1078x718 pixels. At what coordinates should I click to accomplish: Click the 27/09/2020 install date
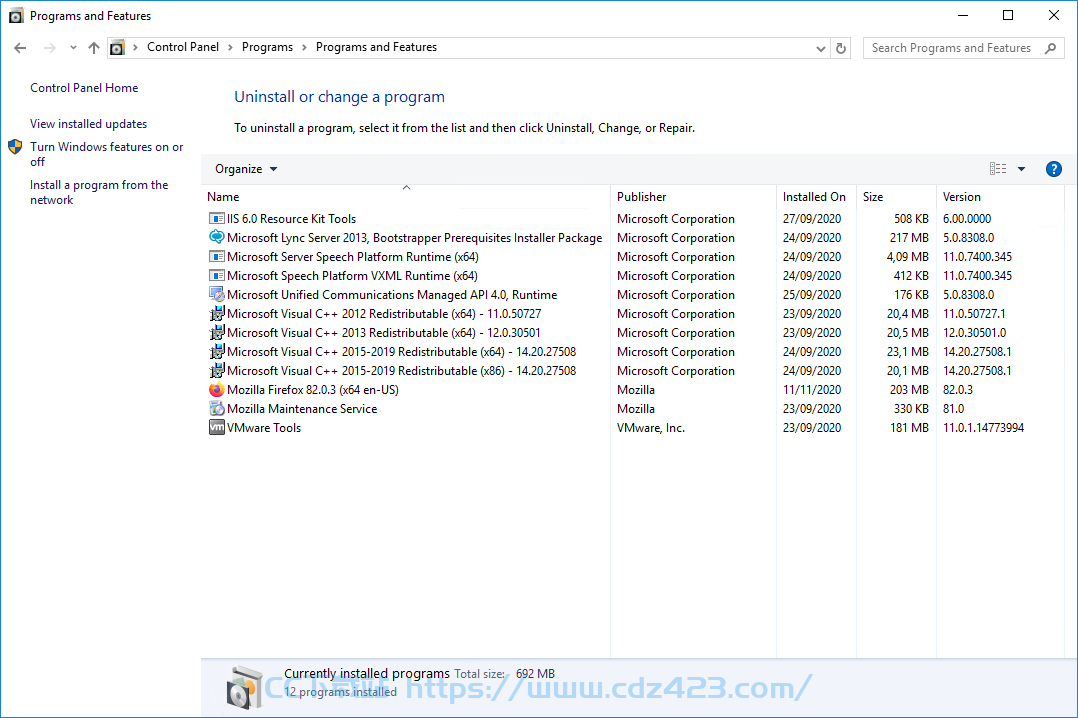[x=812, y=219]
